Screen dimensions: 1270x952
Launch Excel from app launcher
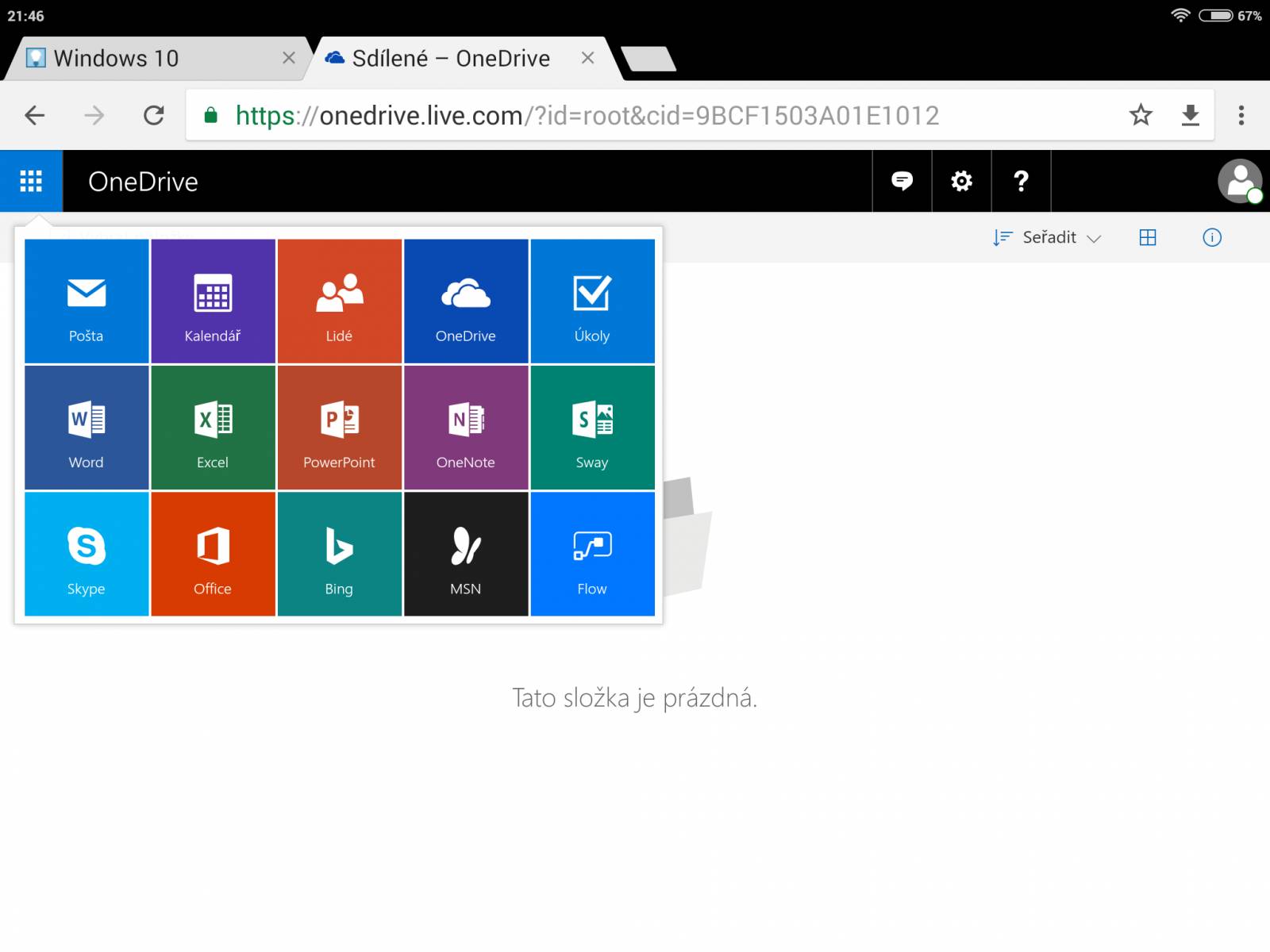tap(213, 428)
